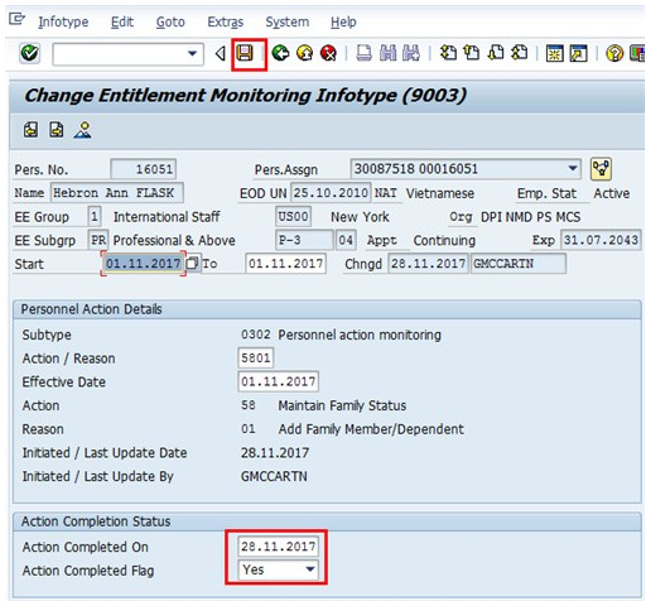
Task: Click the Pers. No. field 16051
Action: pos(143,169)
